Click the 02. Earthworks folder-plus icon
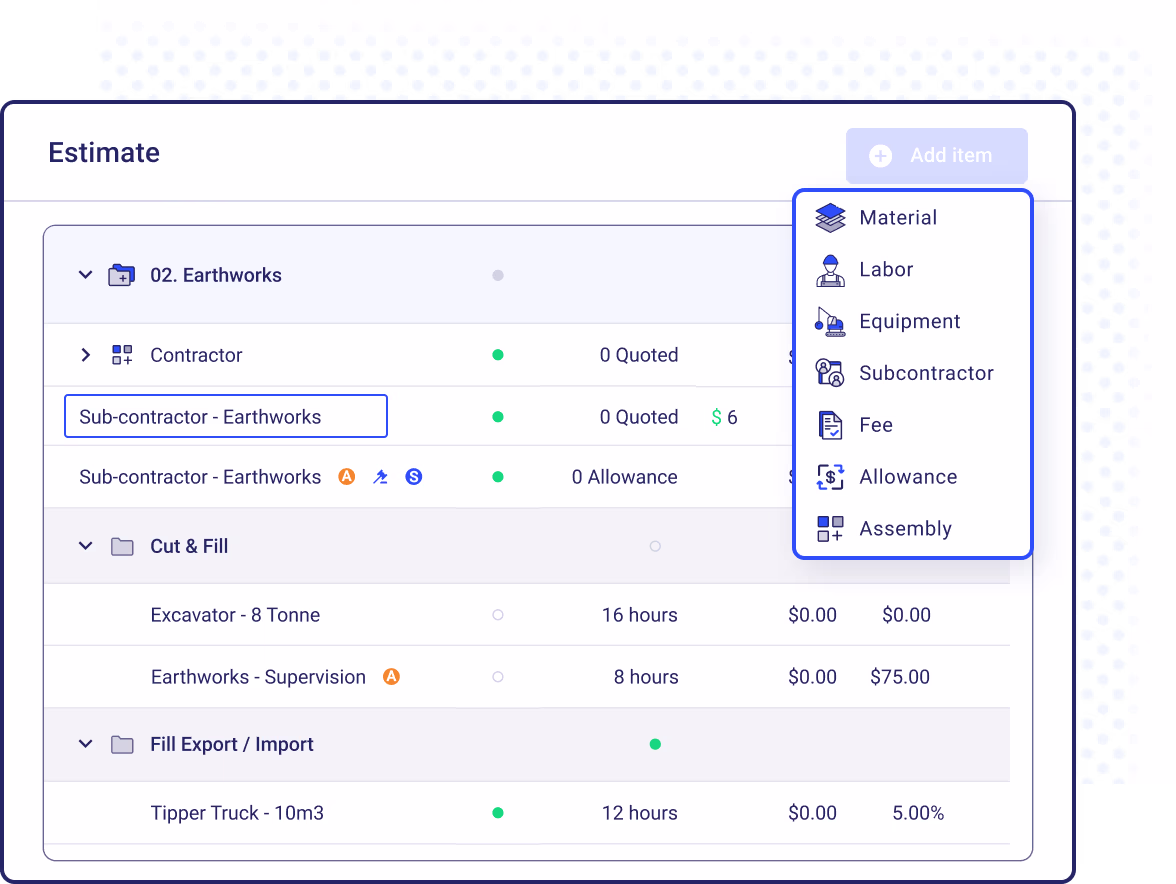The width and height of the screenshot is (1176, 884). [122, 275]
